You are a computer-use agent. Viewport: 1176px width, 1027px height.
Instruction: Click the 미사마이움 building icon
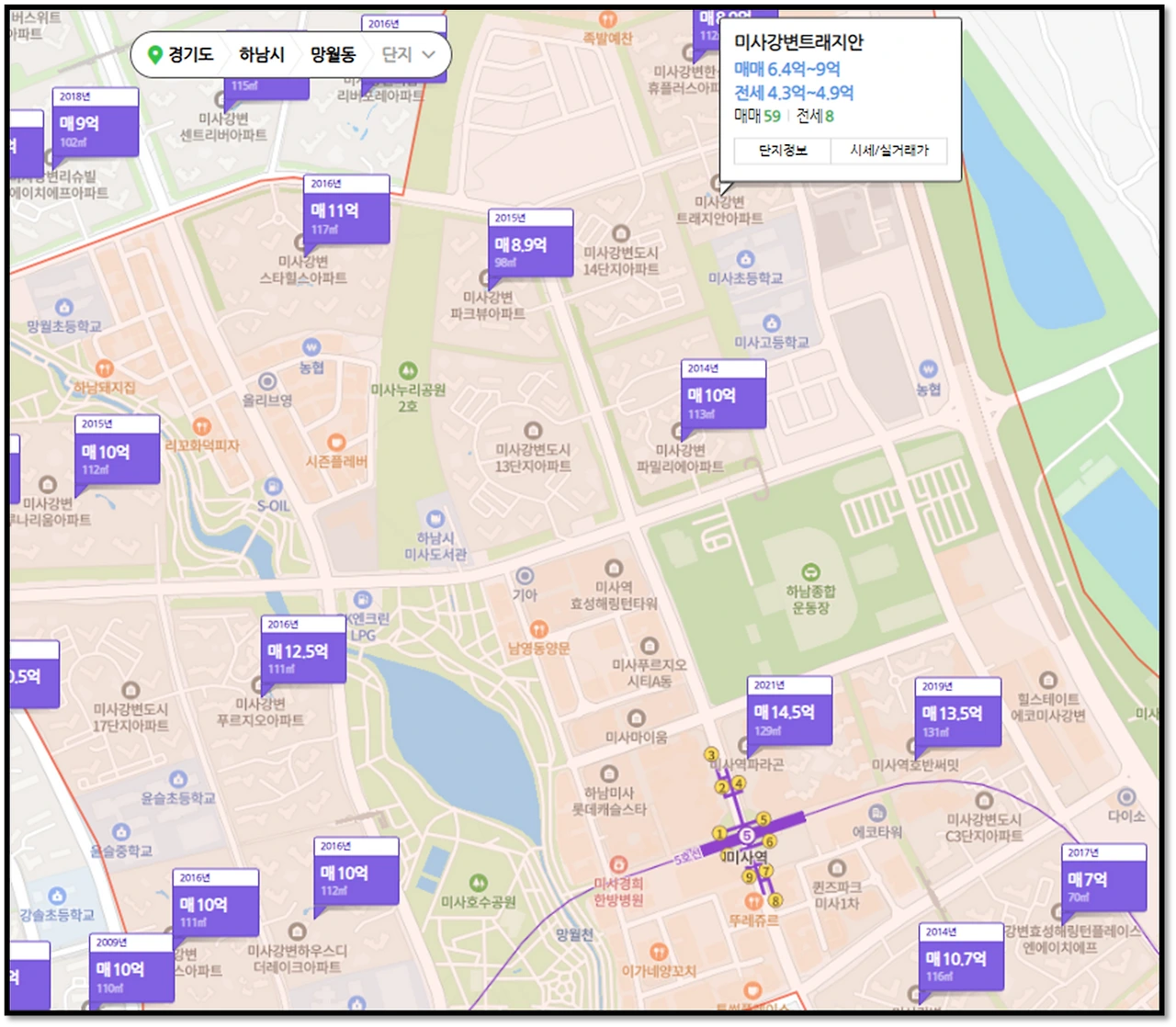pos(636,718)
